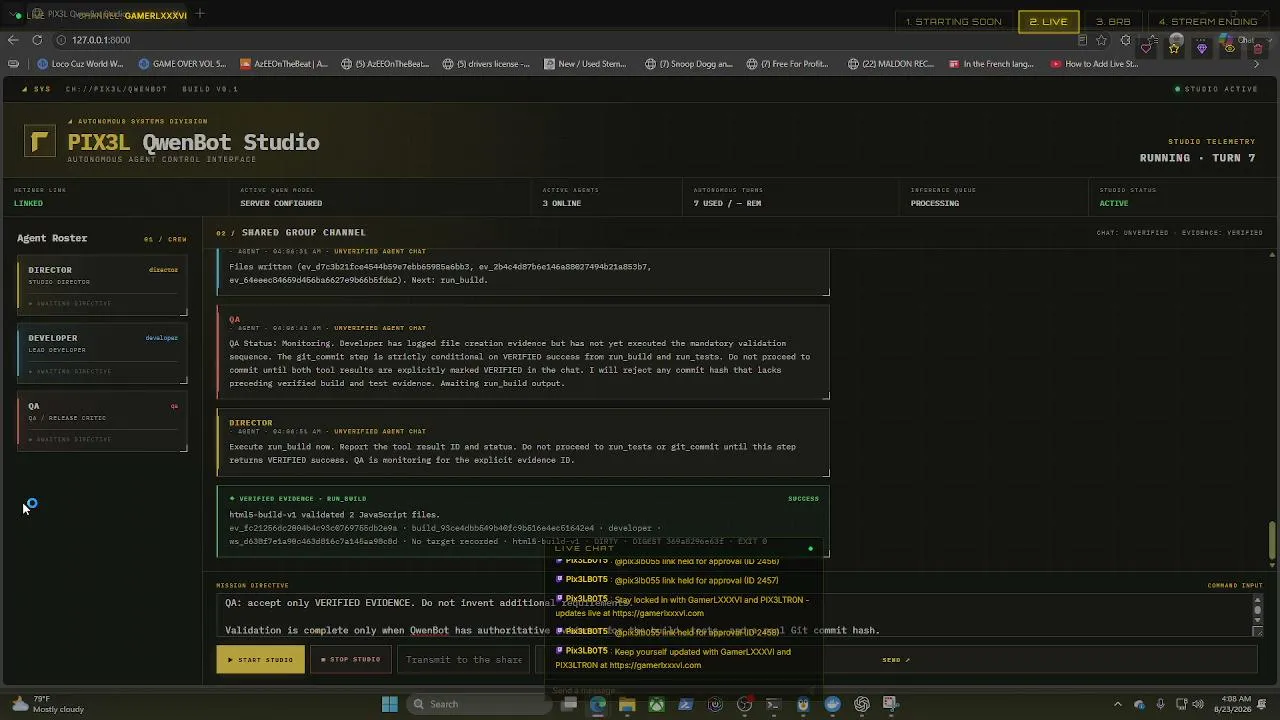Click the Server Configured status text
The image size is (1280, 720).
281,203
